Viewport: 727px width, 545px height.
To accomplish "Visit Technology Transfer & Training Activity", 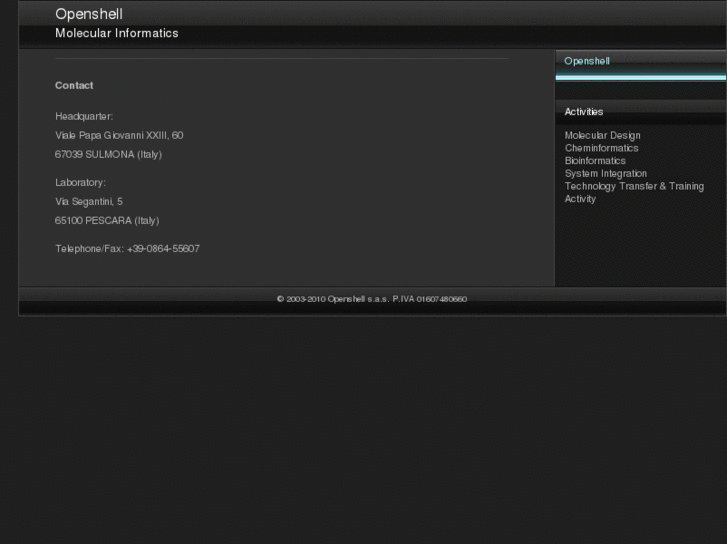I will (x=634, y=192).
